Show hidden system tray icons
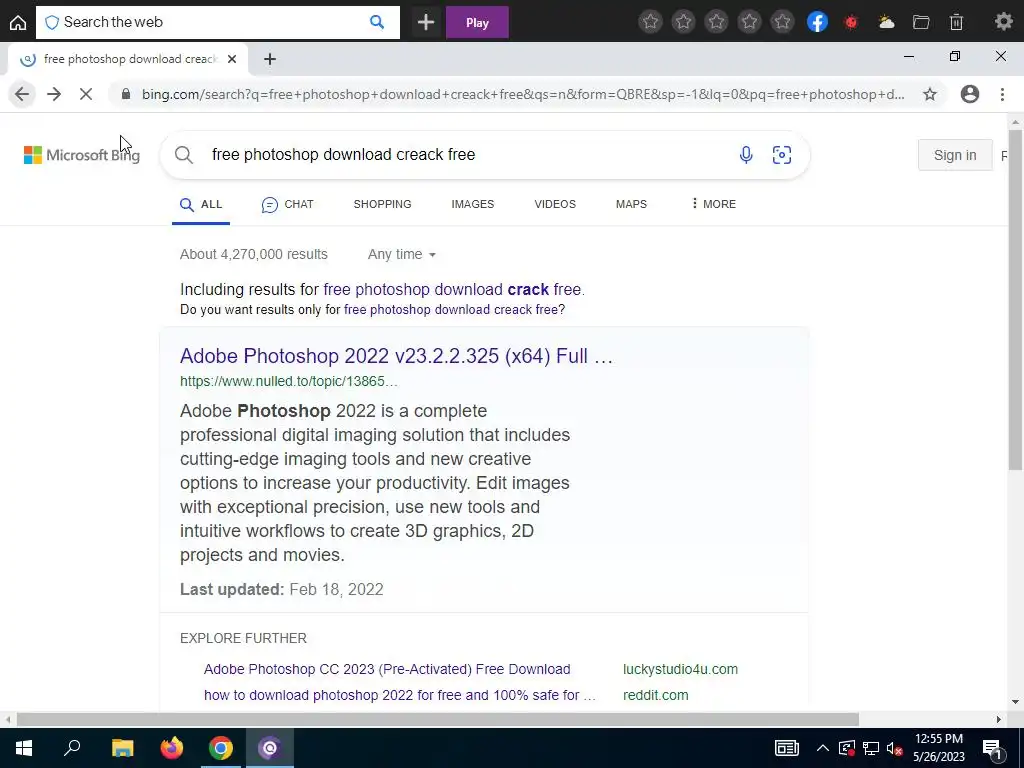 [x=822, y=748]
